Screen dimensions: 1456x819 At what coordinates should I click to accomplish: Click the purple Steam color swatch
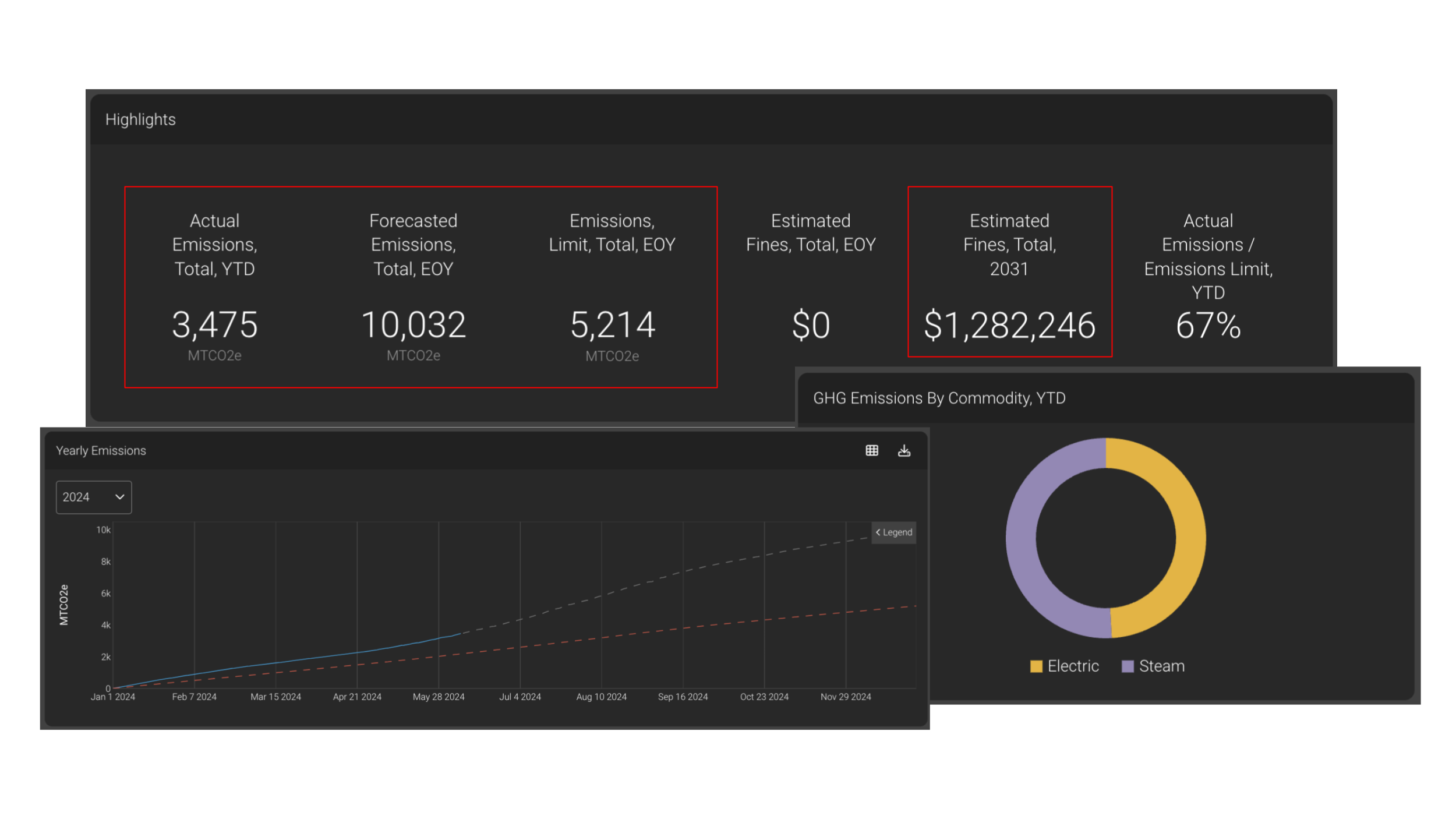point(1128,666)
